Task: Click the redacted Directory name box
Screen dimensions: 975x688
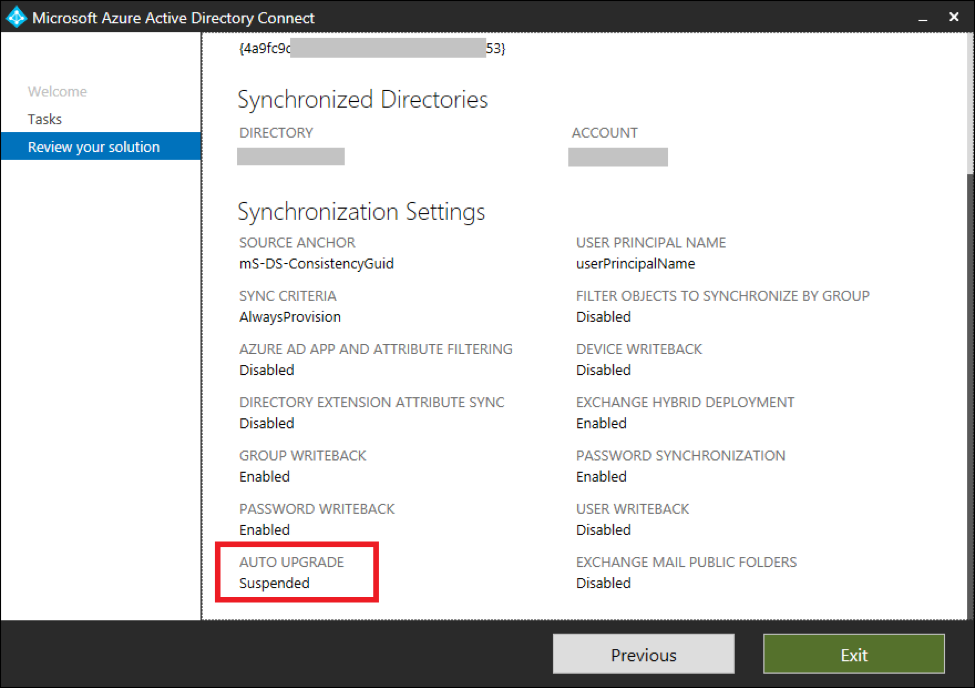Action: coord(290,156)
